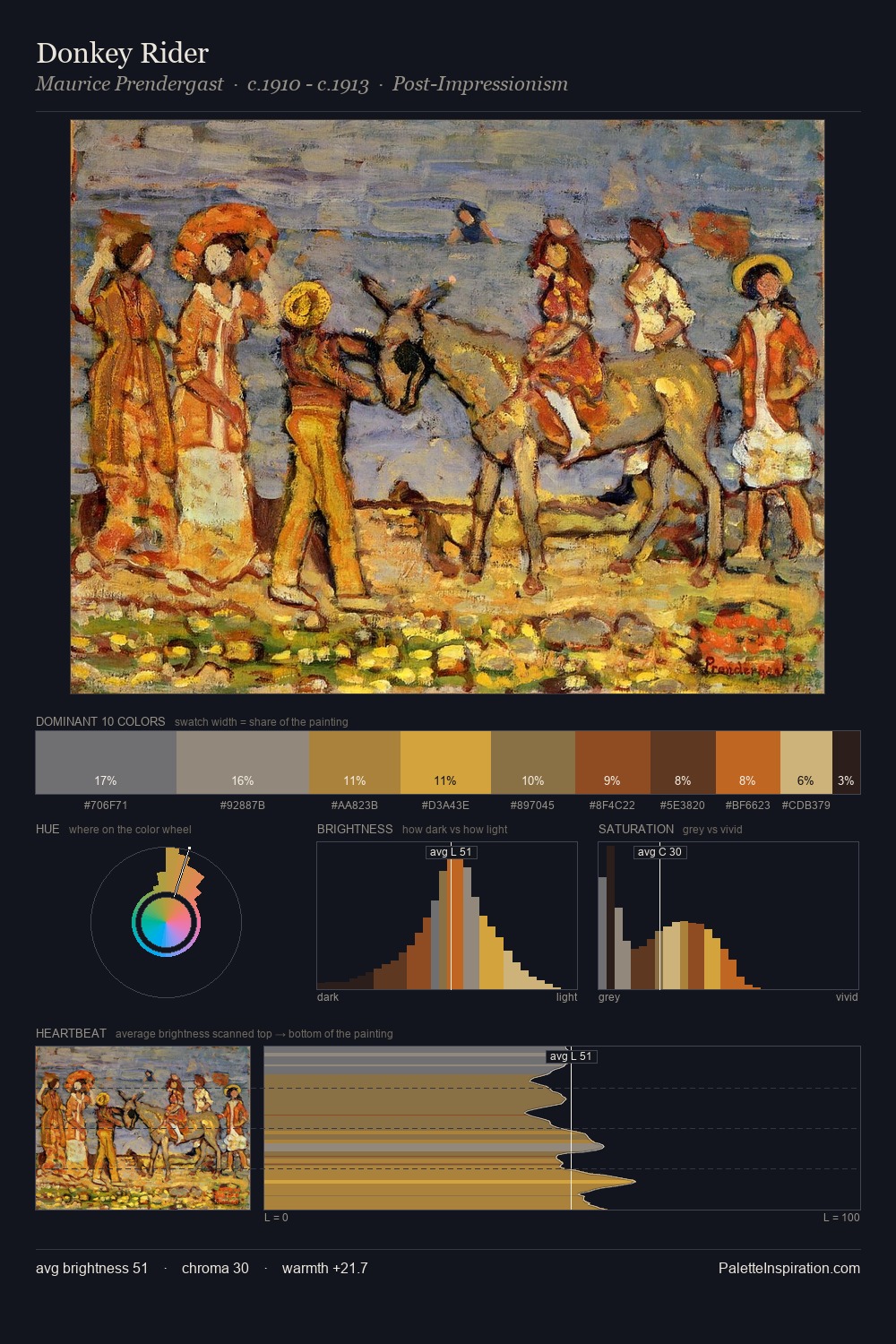Click the main Donkey Rider painting image
The width and height of the screenshot is (896, 1344).
click(447, 407)
